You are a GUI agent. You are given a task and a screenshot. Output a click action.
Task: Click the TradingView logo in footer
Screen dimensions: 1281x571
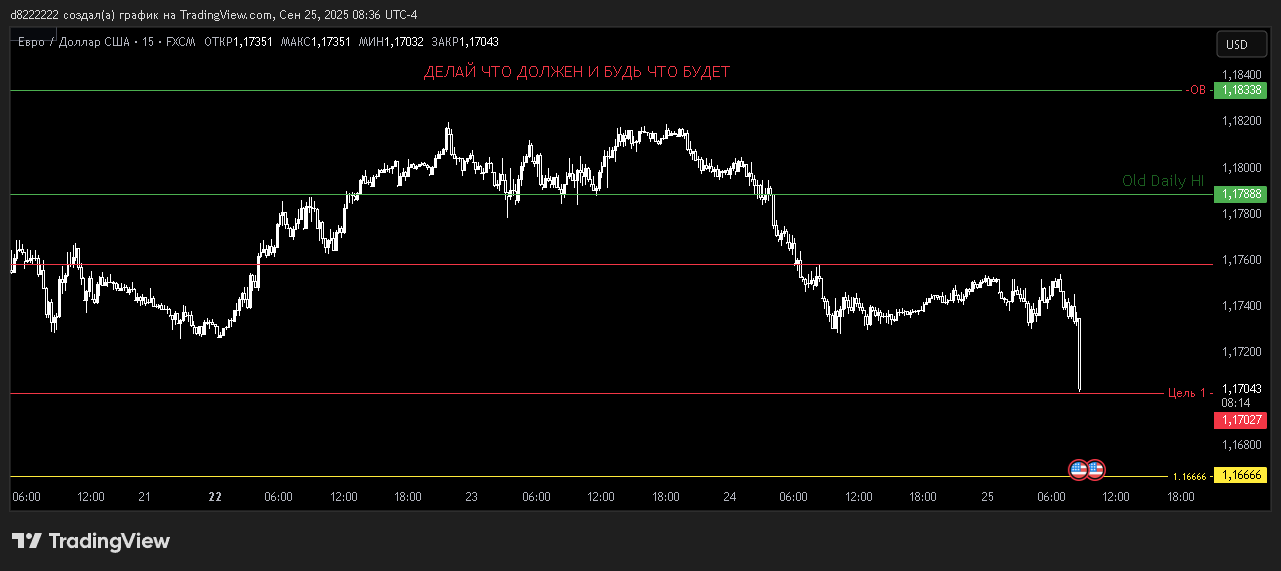(x=91, y=541)
